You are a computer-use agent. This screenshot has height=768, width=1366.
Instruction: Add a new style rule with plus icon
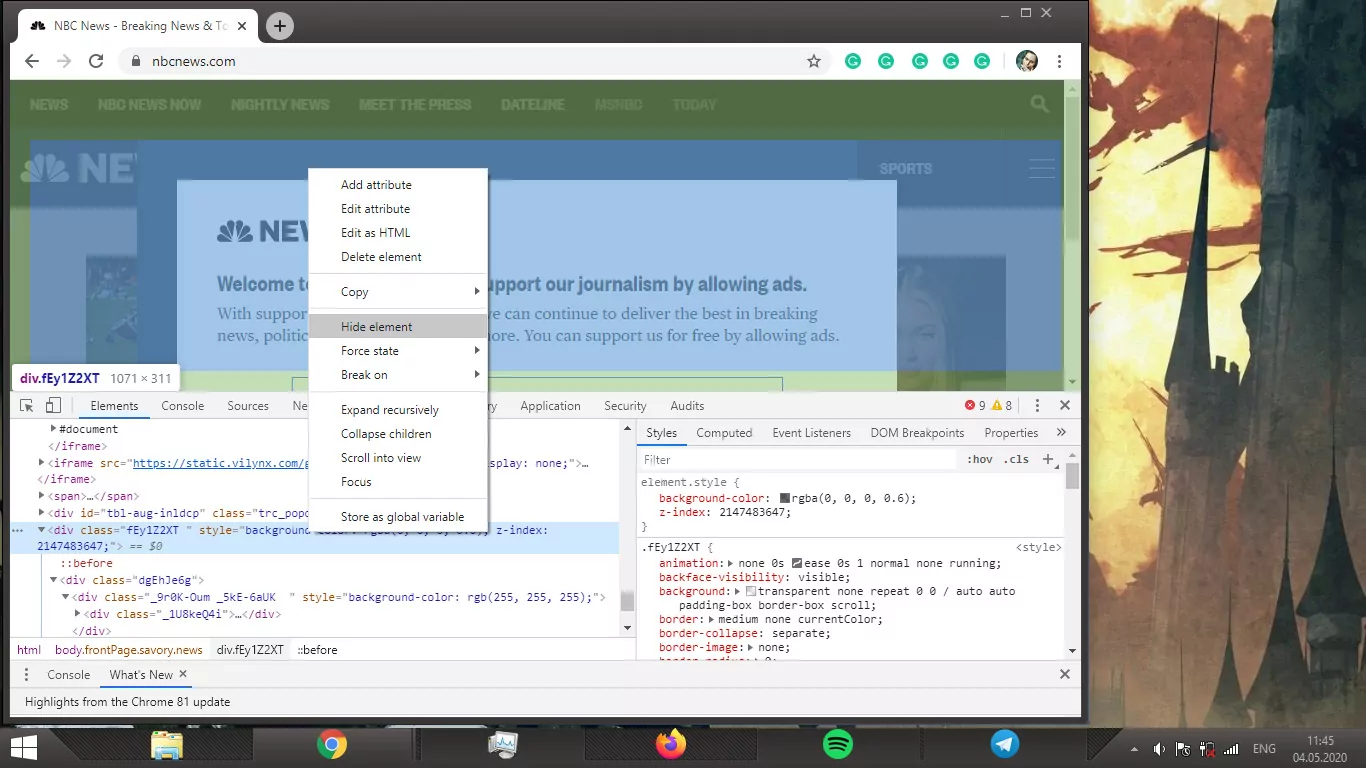(x=1048, y=459)
